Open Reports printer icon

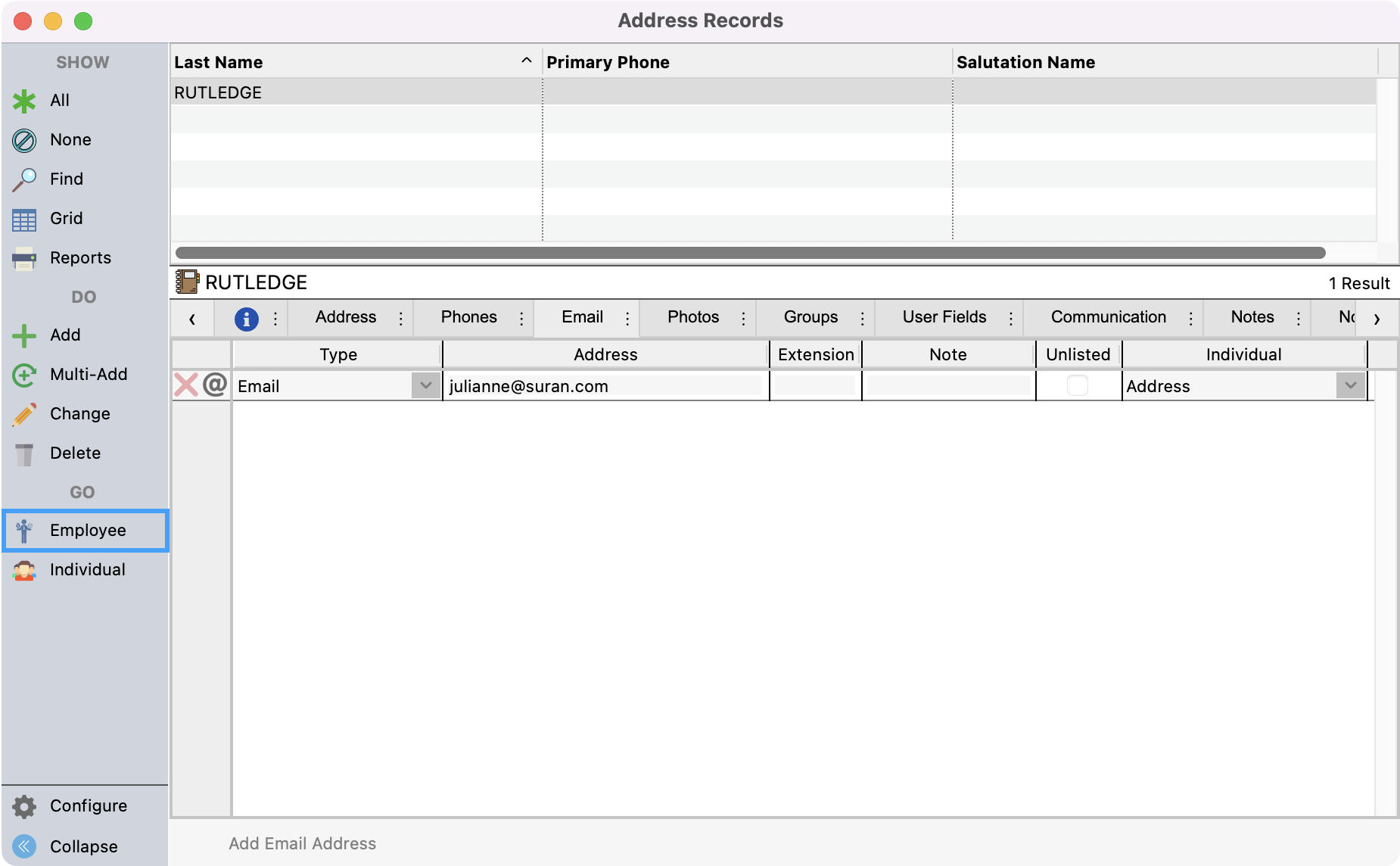pos(24,259)
